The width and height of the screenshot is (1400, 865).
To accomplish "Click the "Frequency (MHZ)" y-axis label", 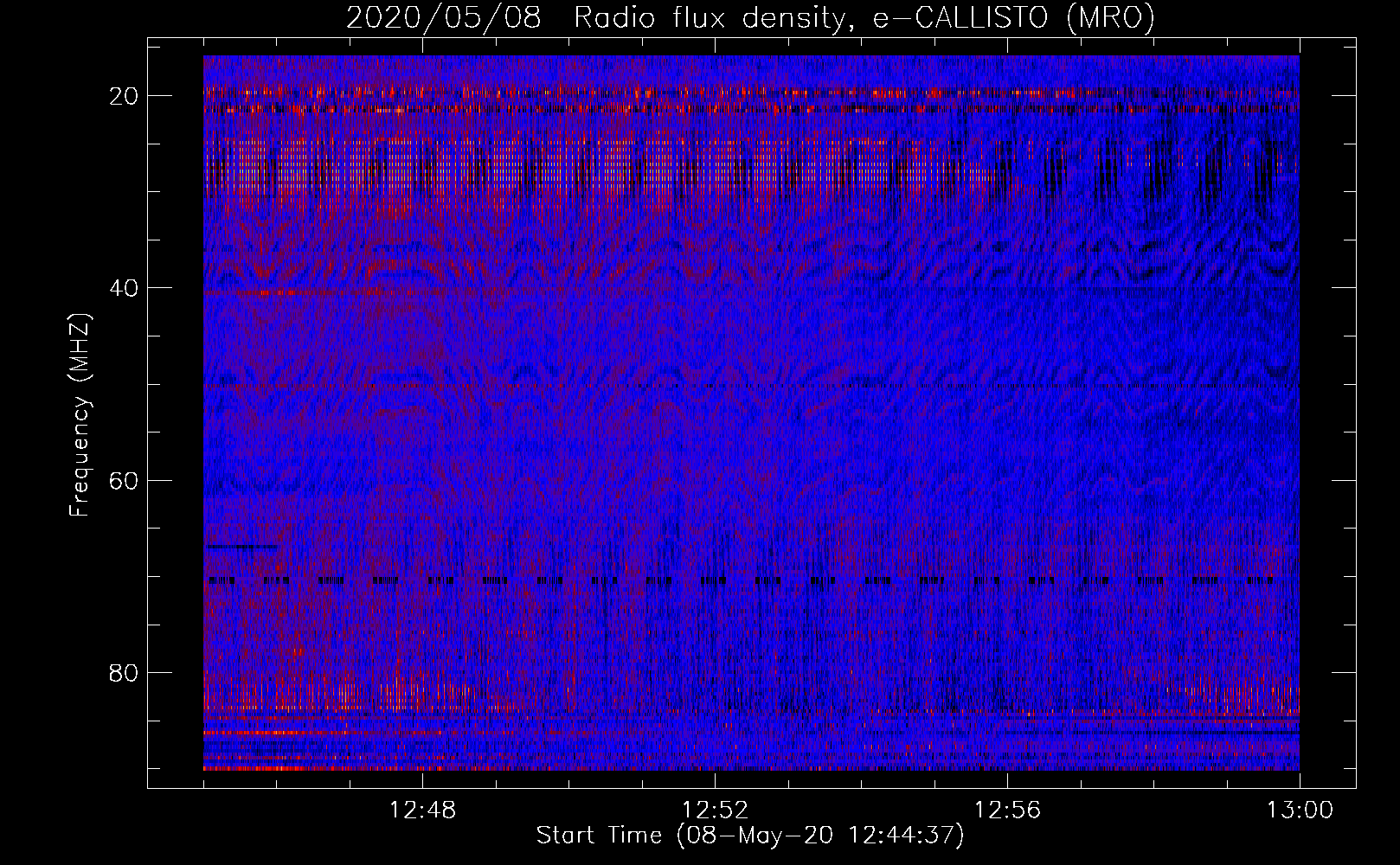I will [x=80, y=415].
